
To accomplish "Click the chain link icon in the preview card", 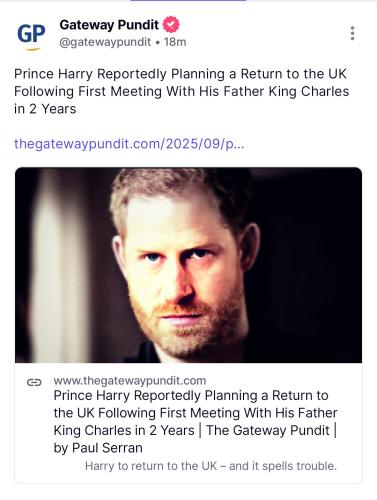I will pyautogui.click(x=34, y=382).
